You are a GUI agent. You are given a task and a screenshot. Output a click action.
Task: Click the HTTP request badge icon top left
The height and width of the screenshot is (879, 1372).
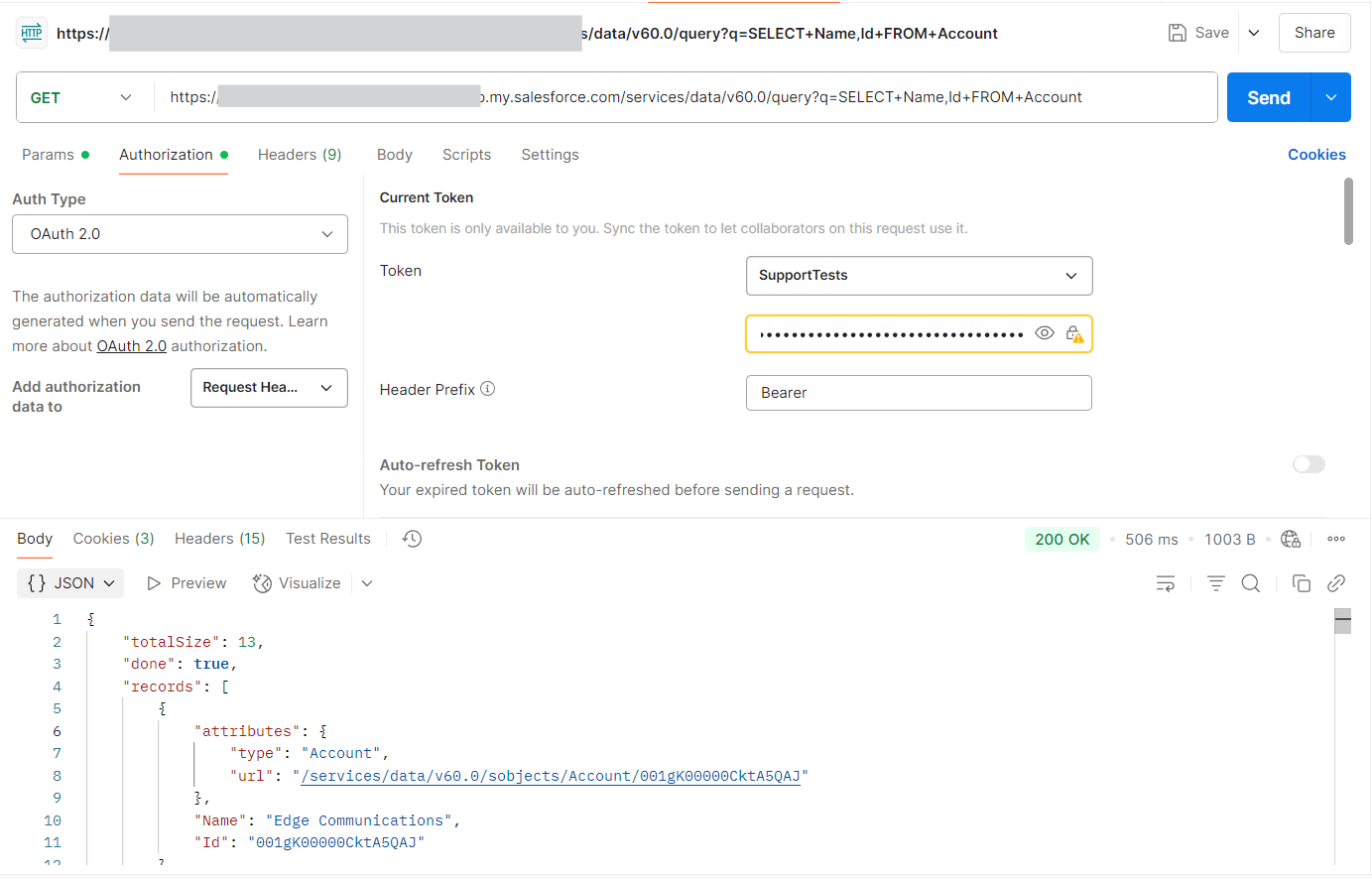pyautogui.click(x=31, y=32)
